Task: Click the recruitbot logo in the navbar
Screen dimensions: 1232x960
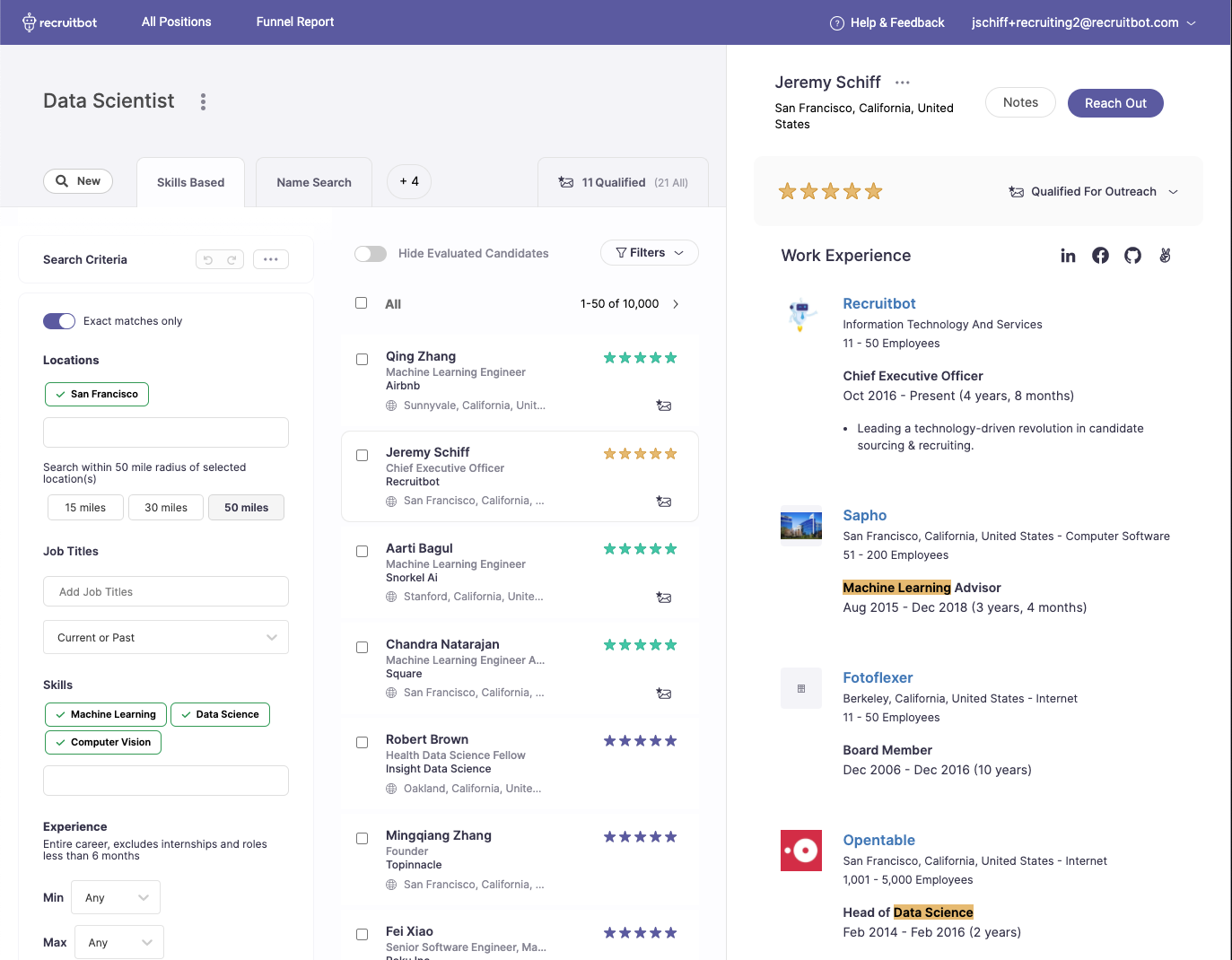Action: 58,22
